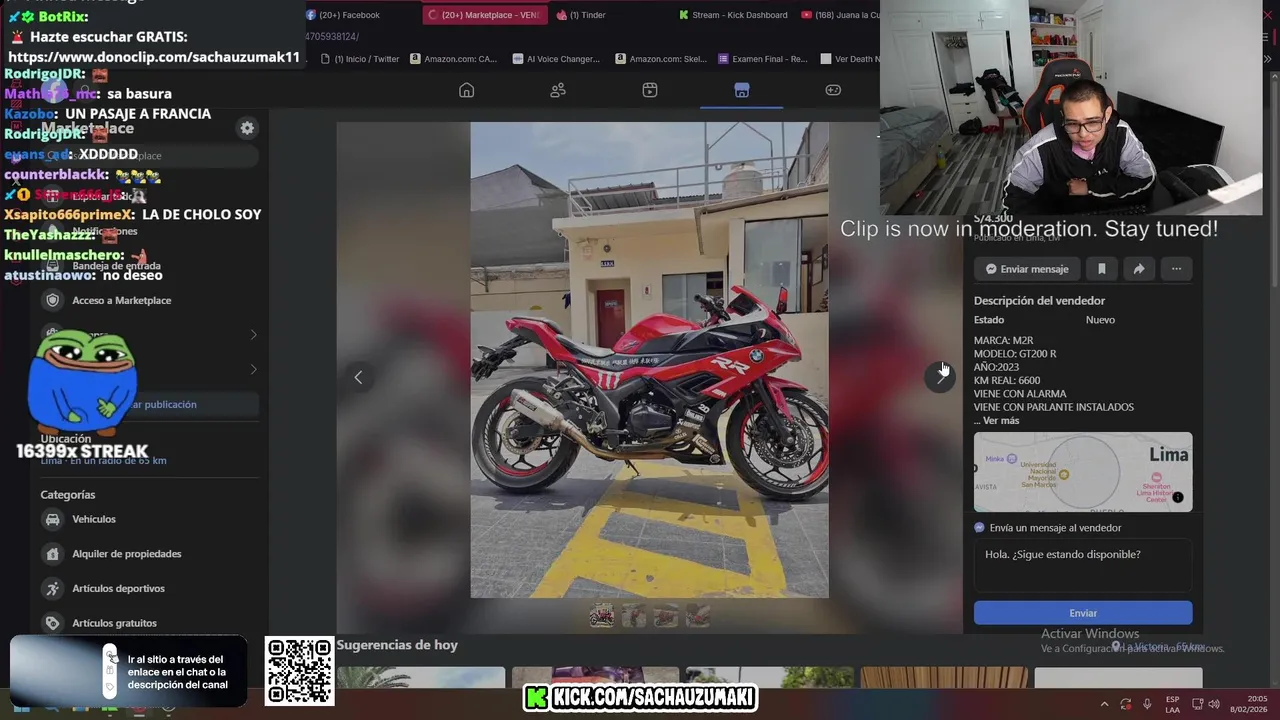The image size is (1280, 720).
Task: Click the QR code in stream overlay
Action: point(299,671)
